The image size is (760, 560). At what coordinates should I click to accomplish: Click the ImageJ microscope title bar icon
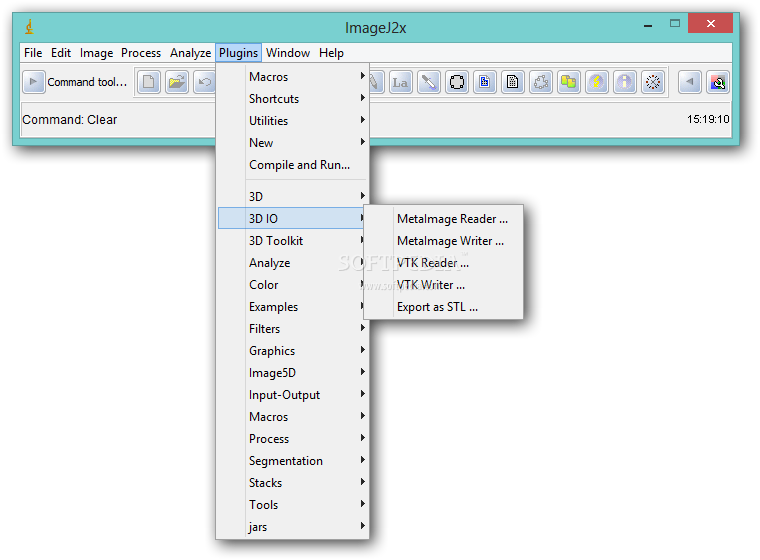(x=29, y=27)
